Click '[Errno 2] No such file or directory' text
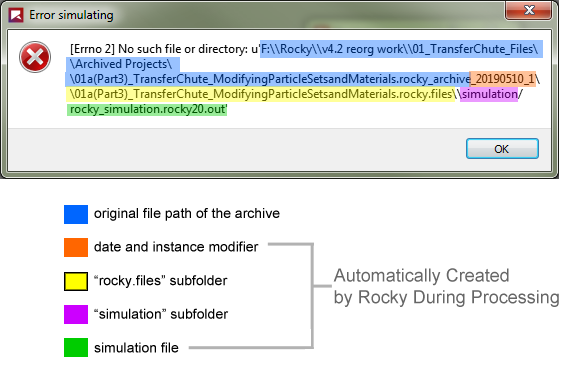This screenshot has height=377, width=569. tap(158, 49)
